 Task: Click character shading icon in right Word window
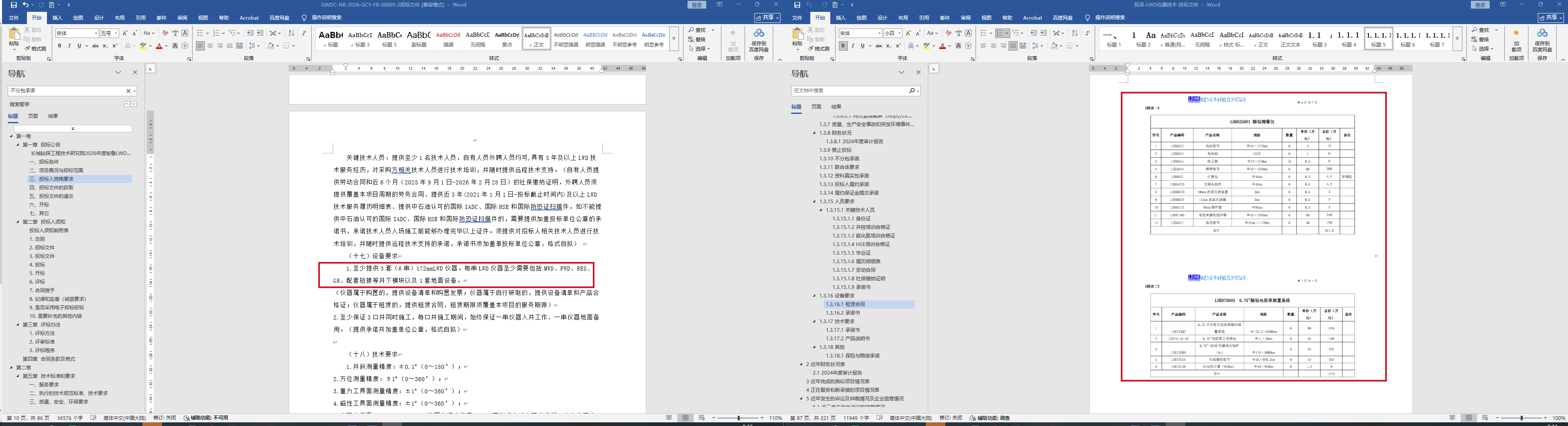959,46
